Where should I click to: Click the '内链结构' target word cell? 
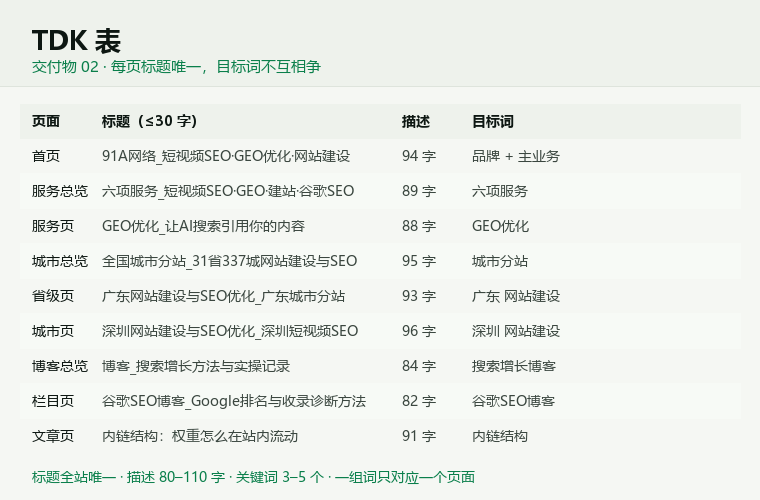[x=500, y=436]
